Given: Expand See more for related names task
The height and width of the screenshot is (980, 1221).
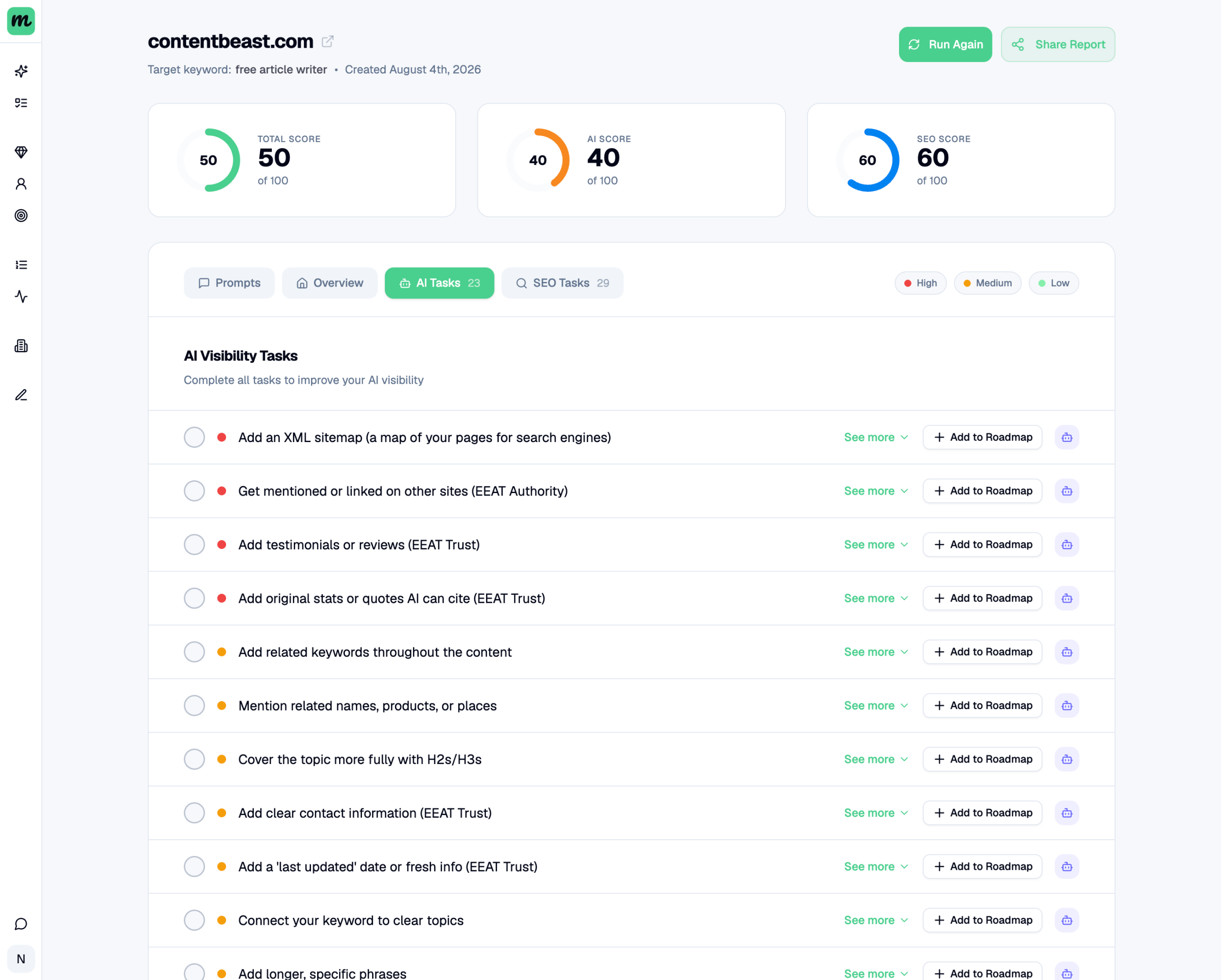Looking at the screenshot, I should (876, 705).
